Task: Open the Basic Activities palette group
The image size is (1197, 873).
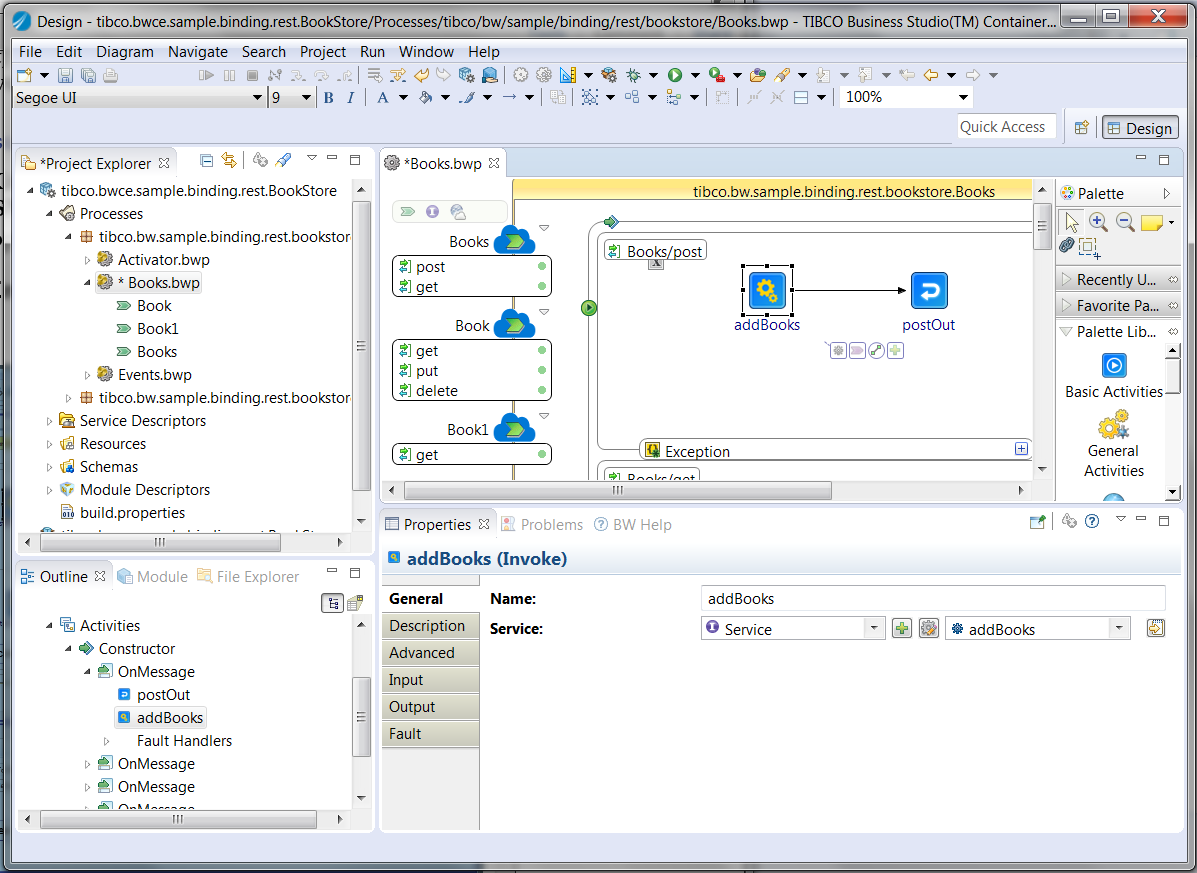Action: pos(1113,366)
